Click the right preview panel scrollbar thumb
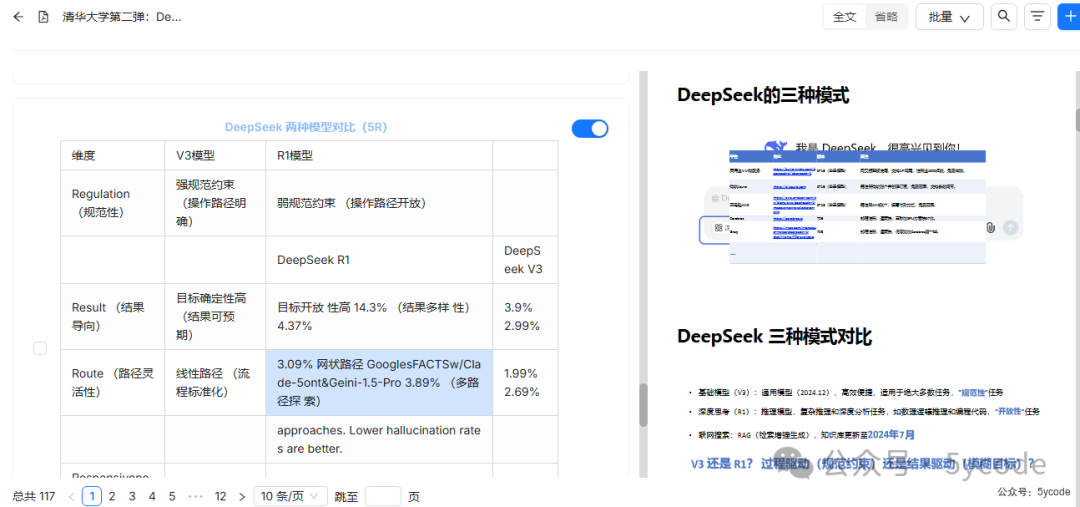Screen dimensions: 1080x507 point(1077,119)
